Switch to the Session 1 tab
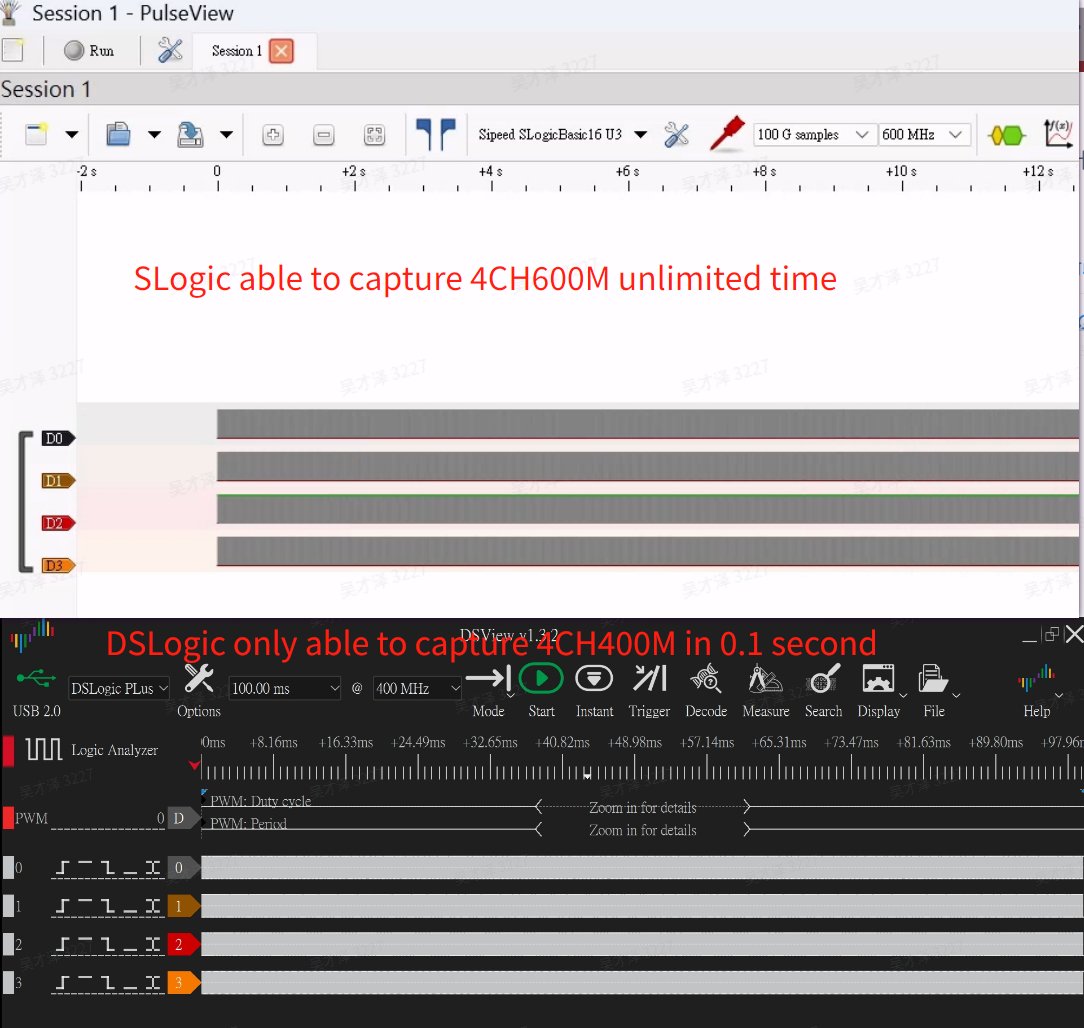This screenshot has height=1028, width=1084. coord(236,50)
